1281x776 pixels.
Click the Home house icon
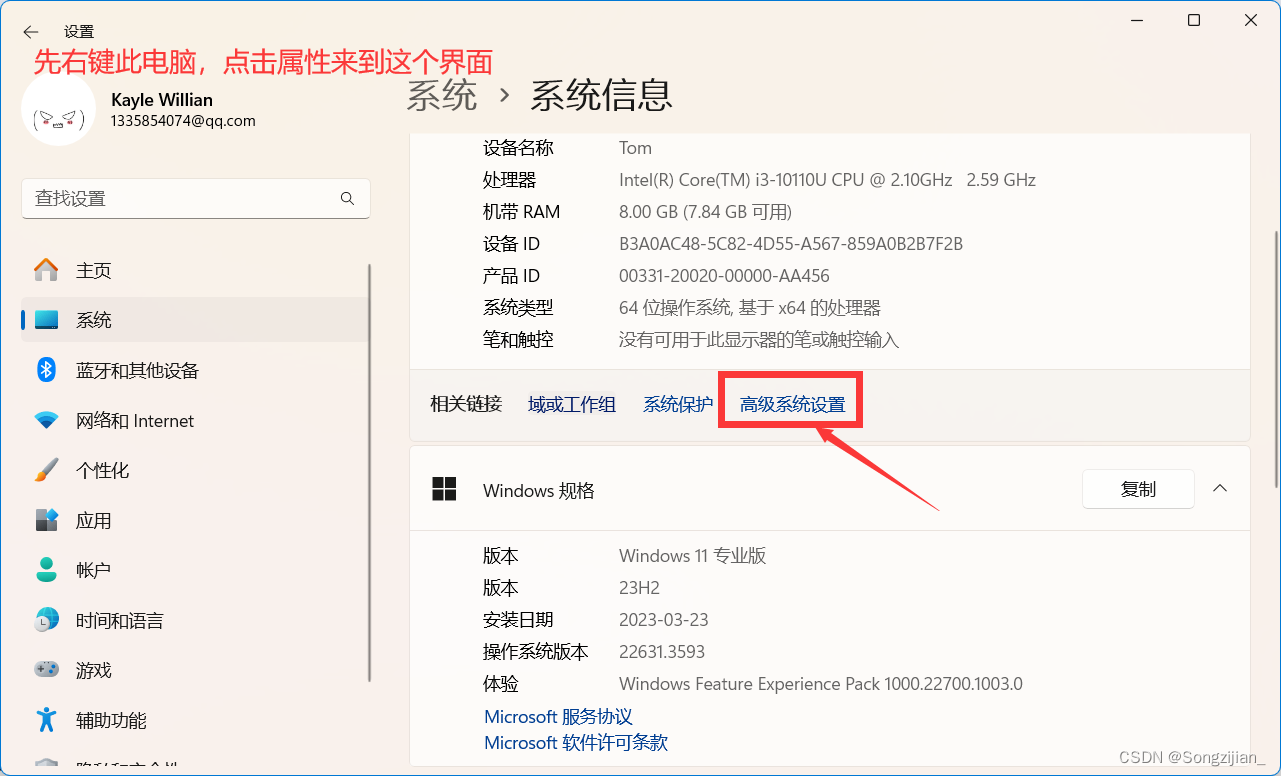[46, 270]
